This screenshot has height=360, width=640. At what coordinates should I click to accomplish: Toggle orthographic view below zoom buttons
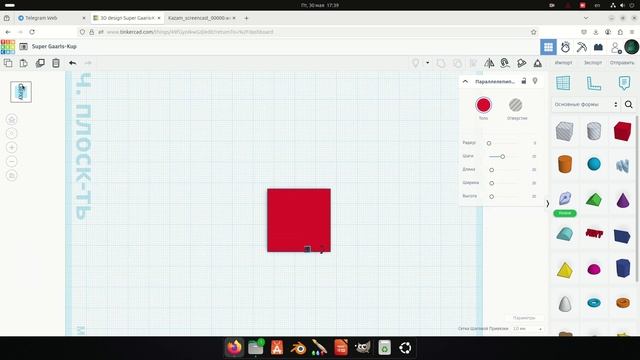12,176
